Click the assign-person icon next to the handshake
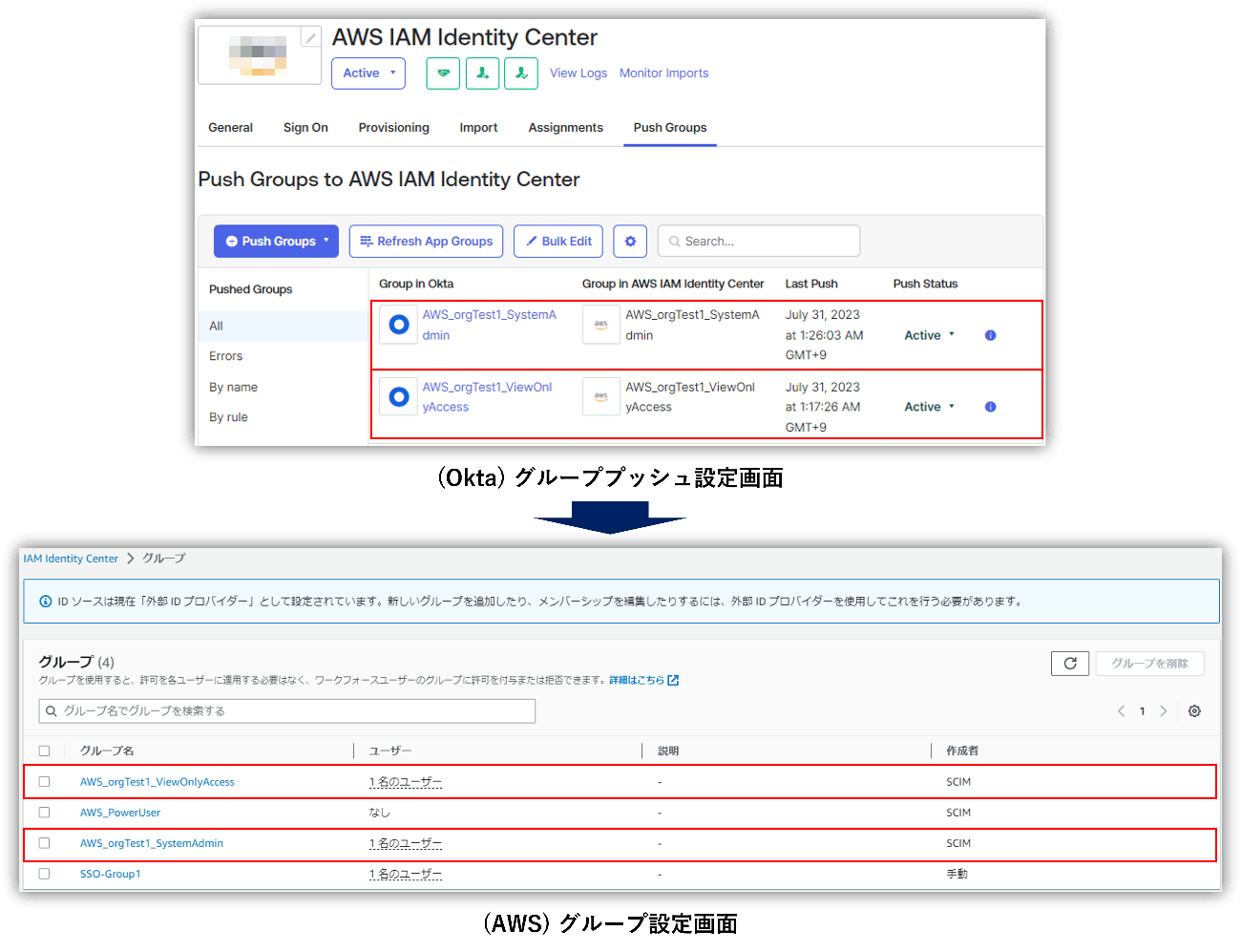The width and height of the screenshot is (1241, 952). (482, 74)
